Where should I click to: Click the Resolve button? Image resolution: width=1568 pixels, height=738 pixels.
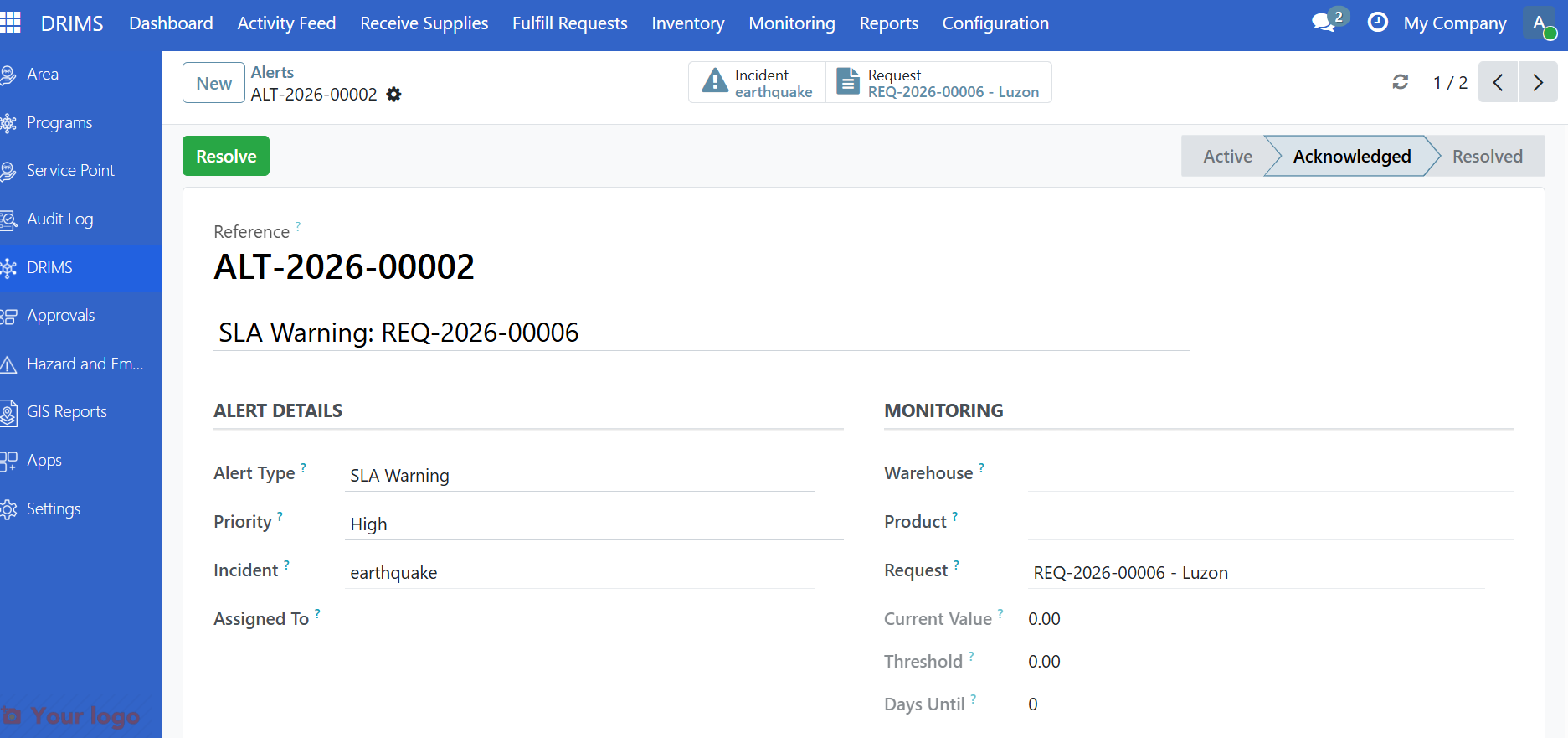(x=226, y=156)
